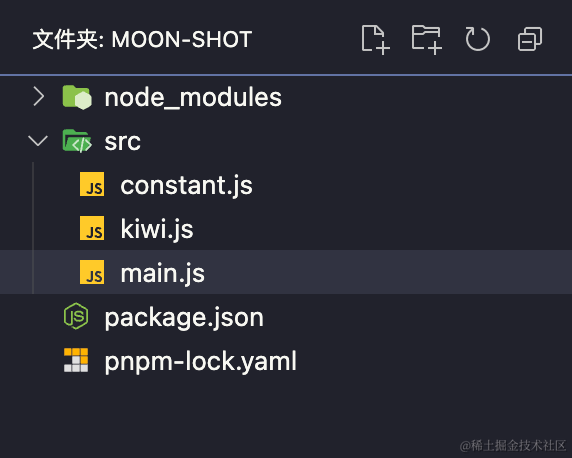Viewport: 572px width, 458px height.
Task: Click the New File icon
Action: point(375,39)
